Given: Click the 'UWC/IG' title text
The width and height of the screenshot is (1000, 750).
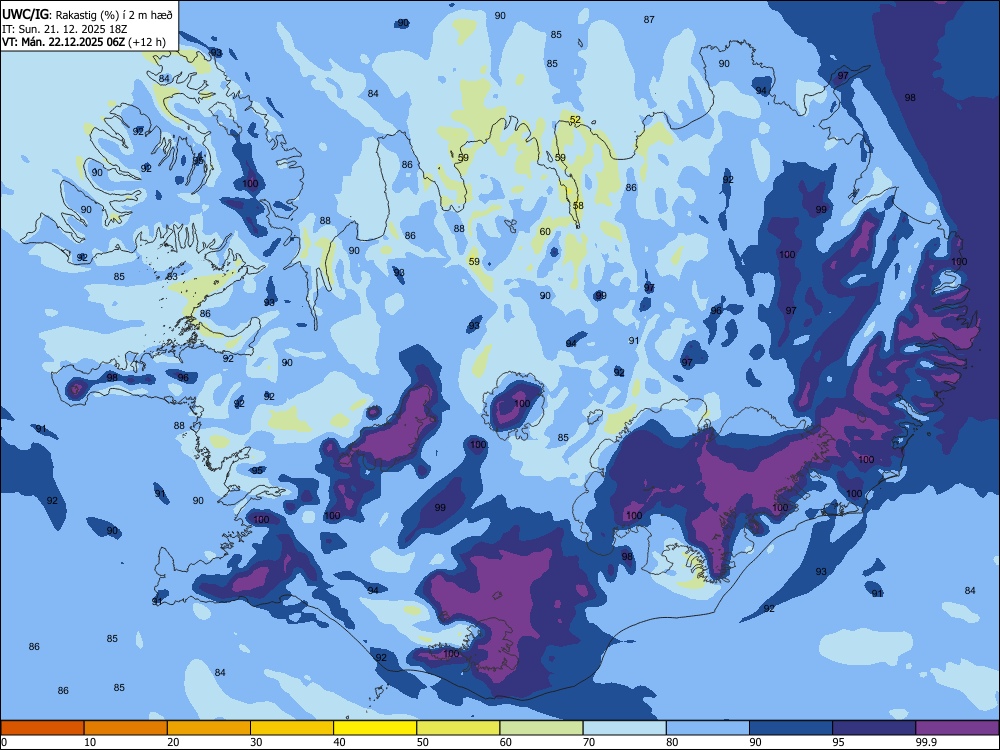Looking at the screenshot, I should [26, 14].
